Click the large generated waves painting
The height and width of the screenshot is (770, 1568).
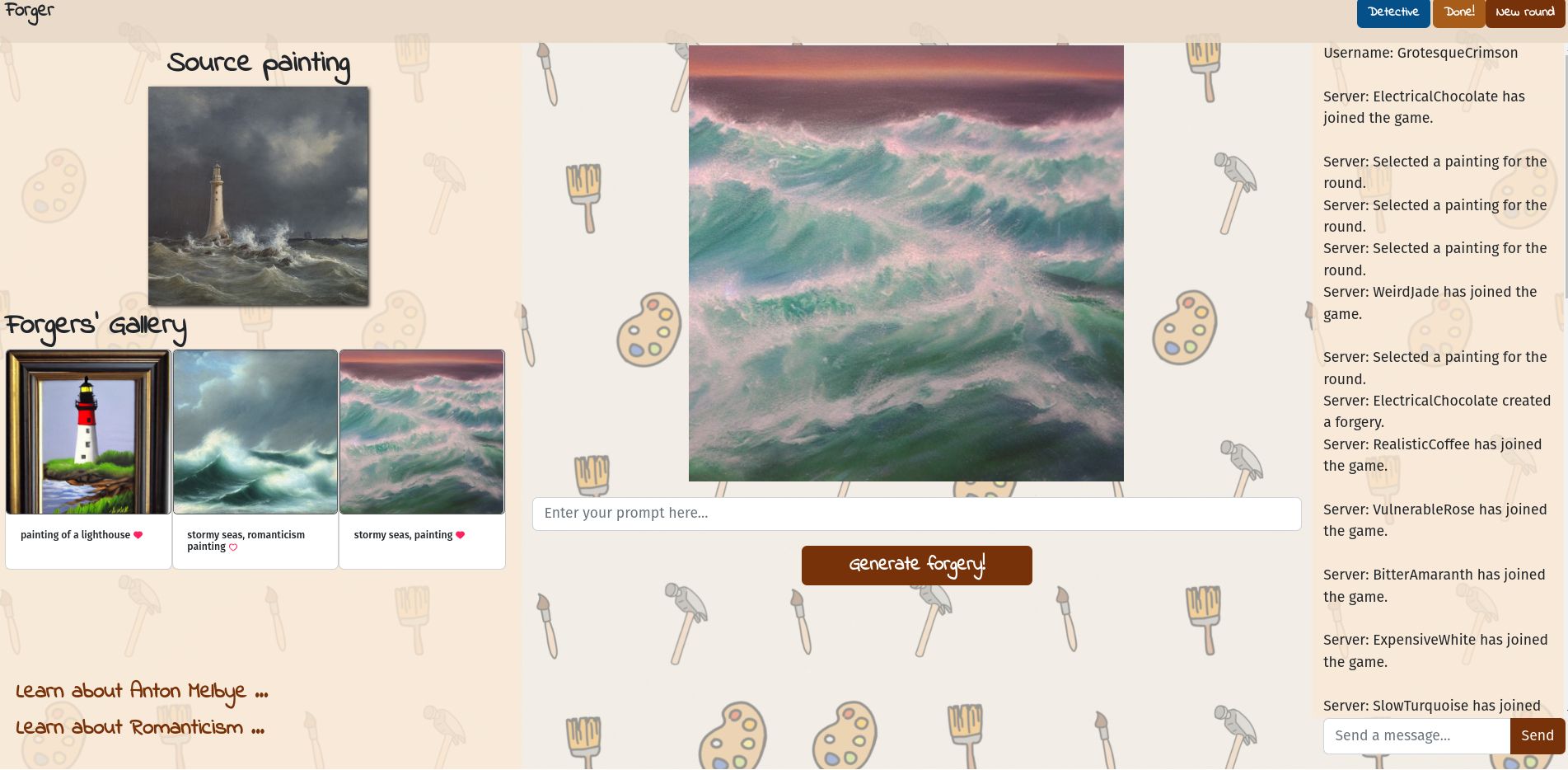click(x=906, y=263)
